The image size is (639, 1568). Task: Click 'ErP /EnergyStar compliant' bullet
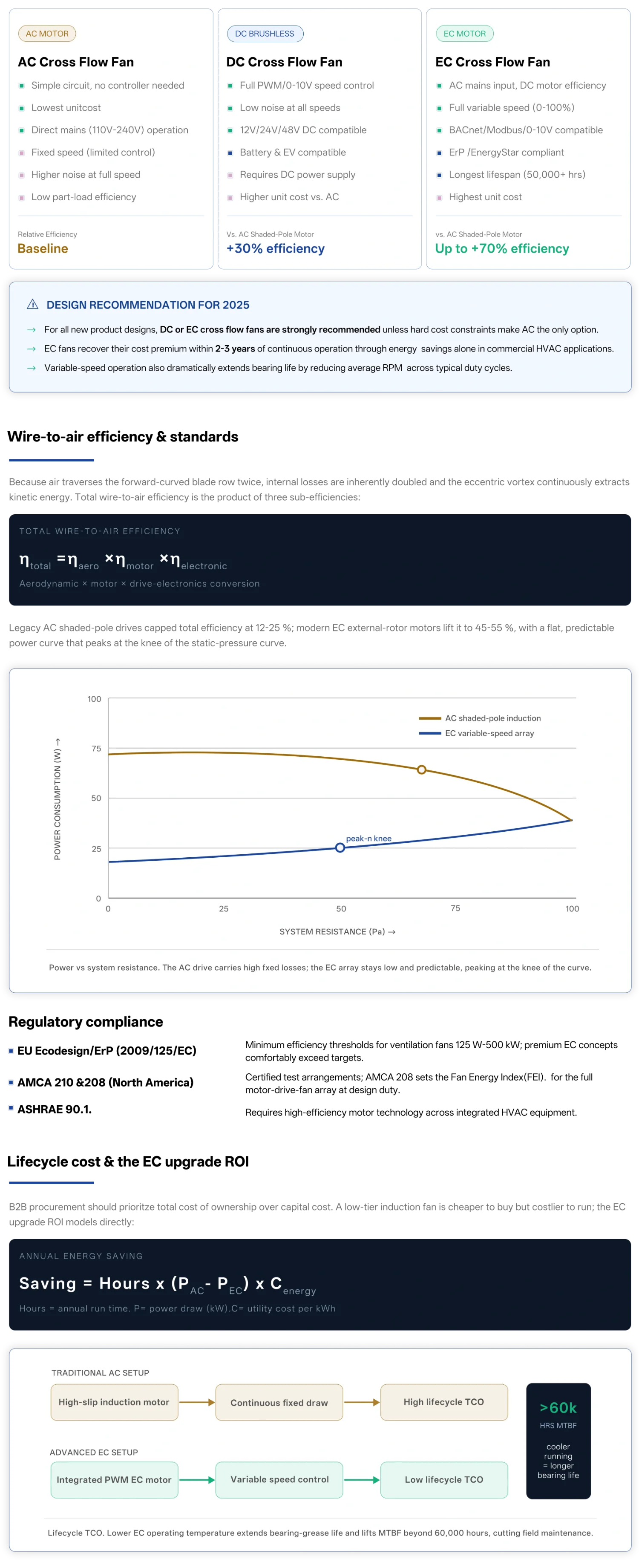tap(507, 152)
